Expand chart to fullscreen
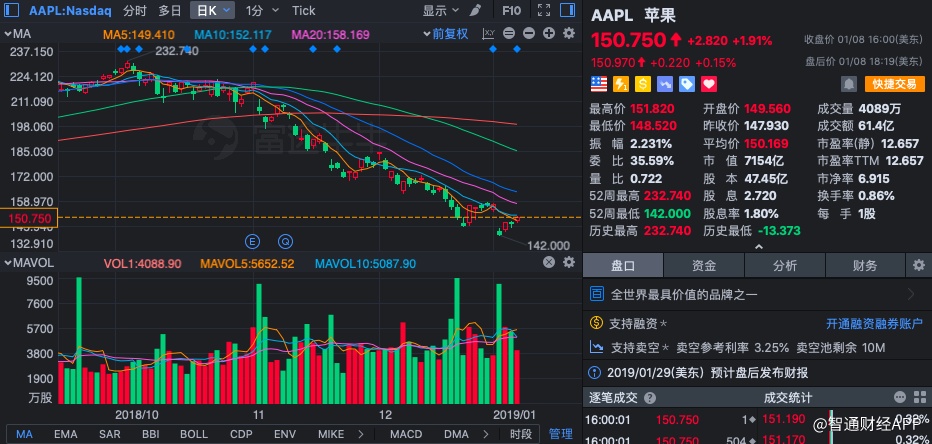 543,10
